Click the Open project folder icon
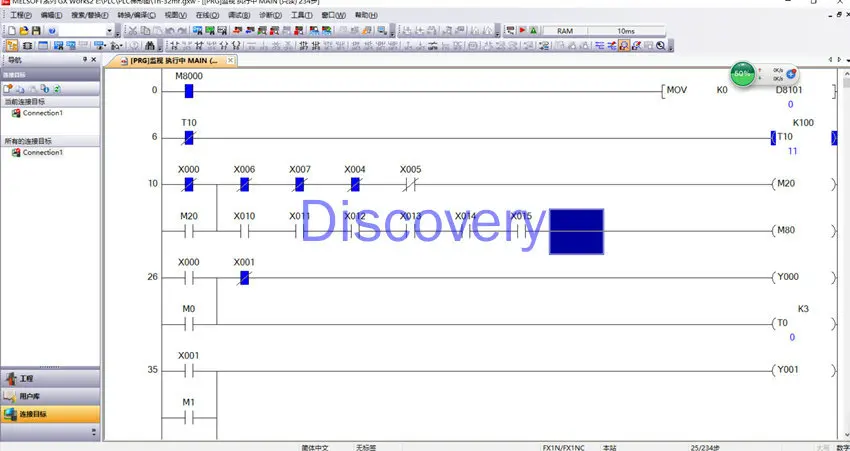Image resolution: width=850 pixels, height=451 pixels. coord(22,31)
